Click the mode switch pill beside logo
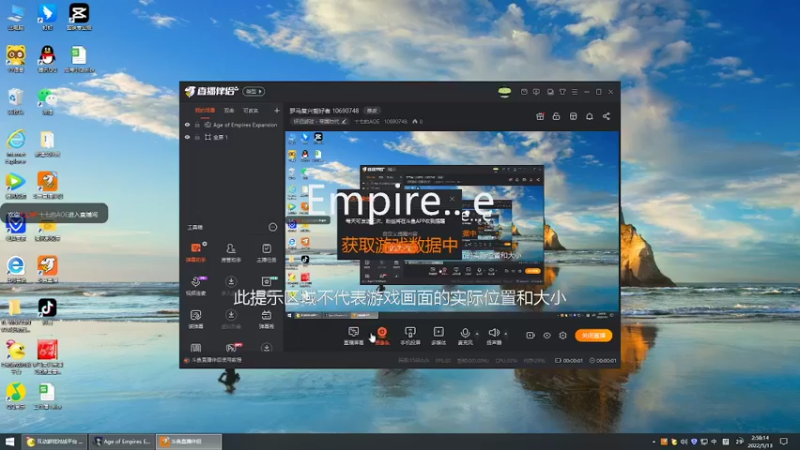The height and width of the screenshot is (450, 800). [254, 91]
